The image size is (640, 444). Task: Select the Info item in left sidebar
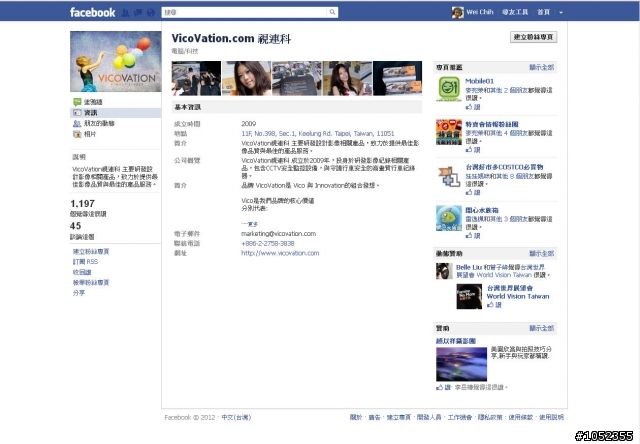[x=116, y=113]
